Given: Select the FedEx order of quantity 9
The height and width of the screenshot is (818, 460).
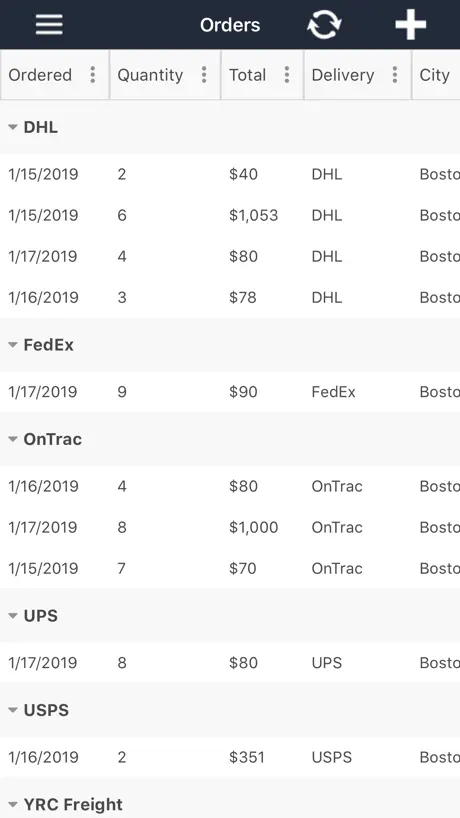Looking at the screenshot, I should 230,392.
